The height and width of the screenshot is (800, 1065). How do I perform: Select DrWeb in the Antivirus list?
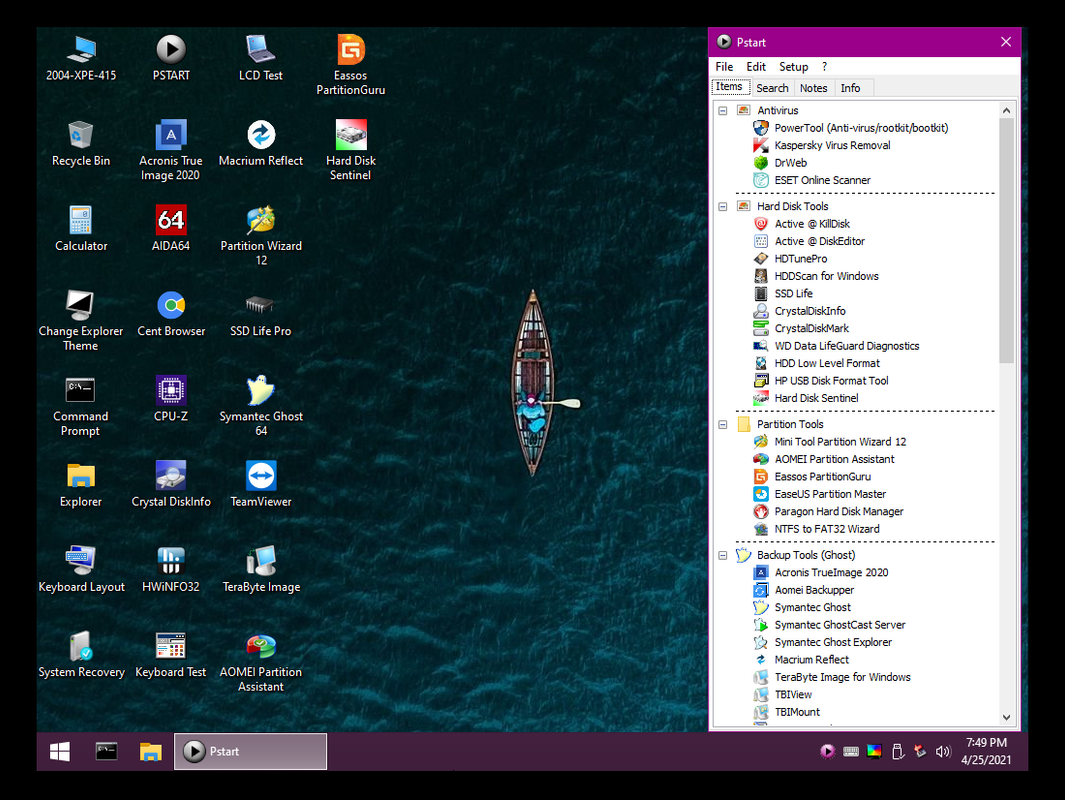coord(790,163)
